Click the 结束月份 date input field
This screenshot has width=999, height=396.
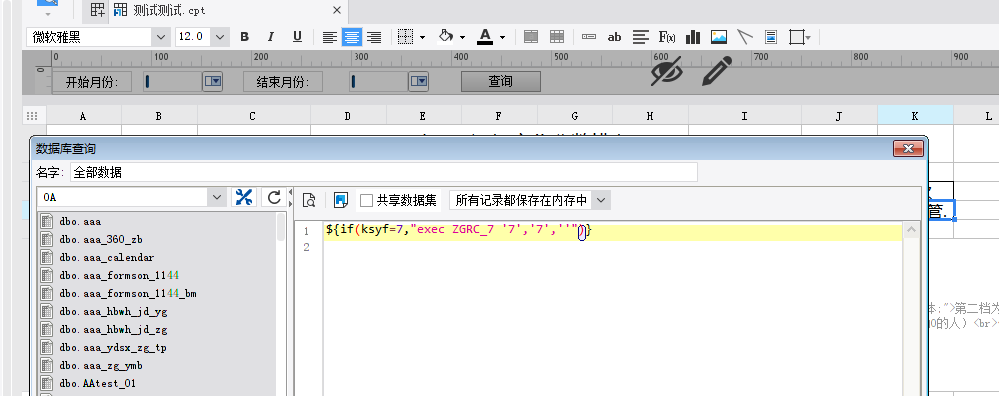click(379, 81)
